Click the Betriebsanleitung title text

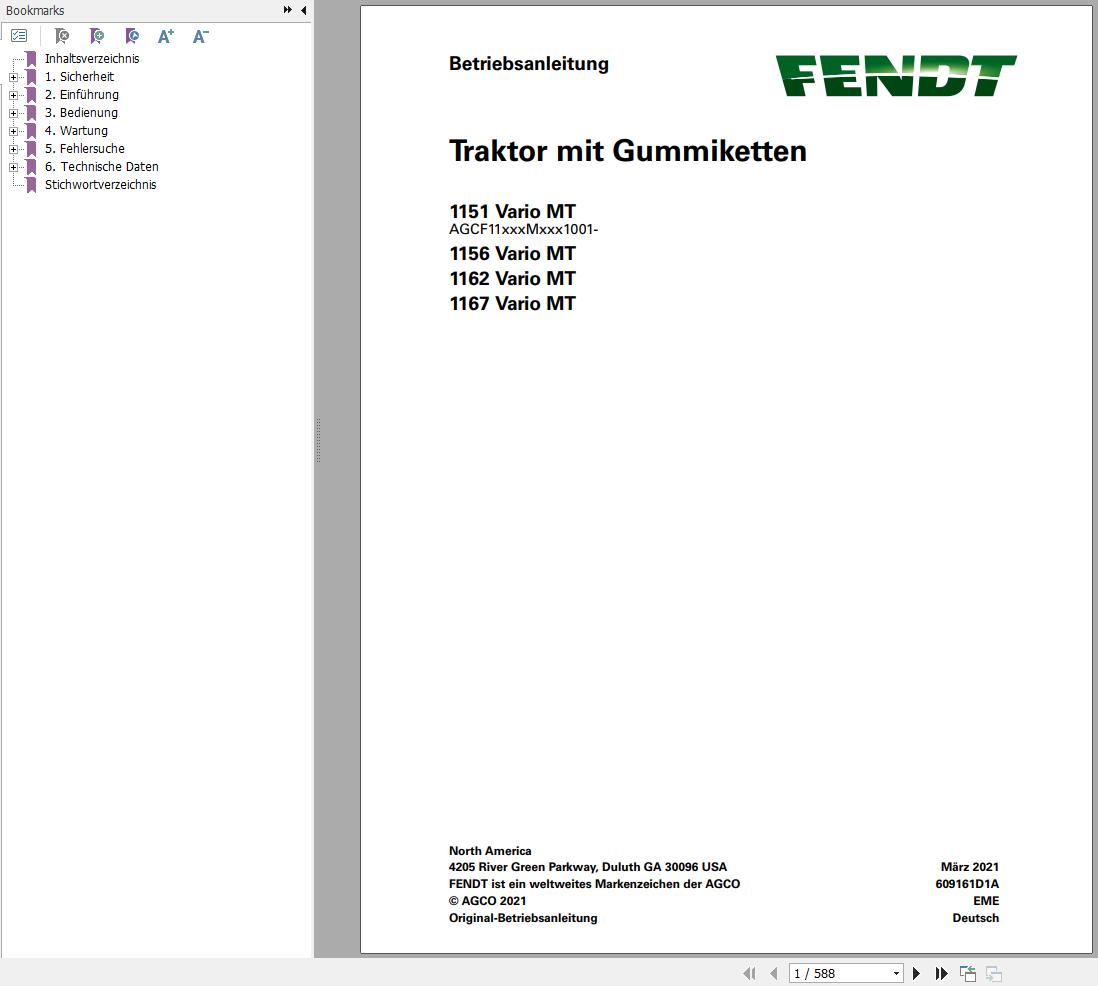(529, 64)
